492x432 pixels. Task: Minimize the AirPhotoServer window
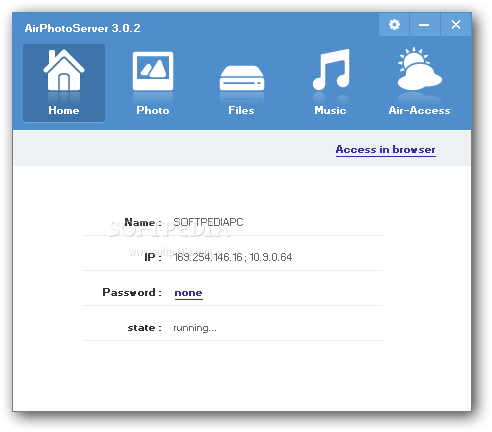tap(425, 25)
